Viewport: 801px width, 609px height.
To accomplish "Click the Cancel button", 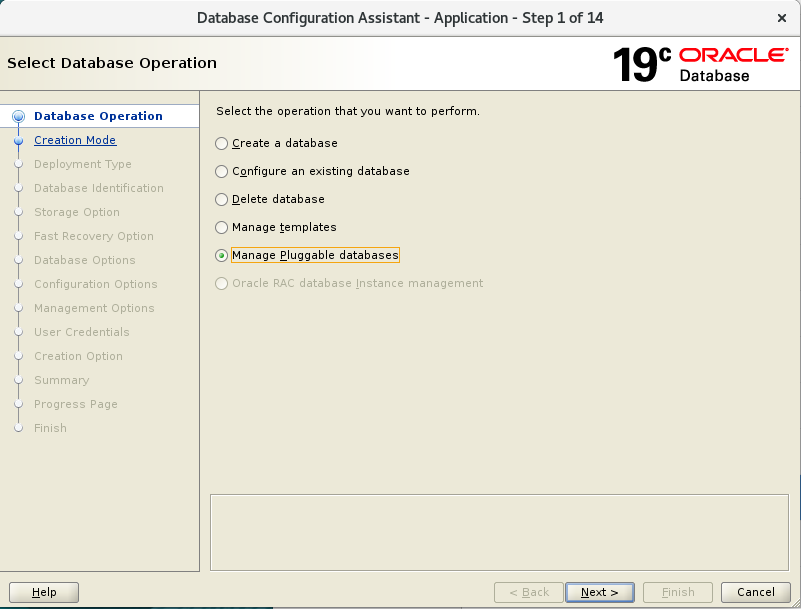I will tap(756, 592).
